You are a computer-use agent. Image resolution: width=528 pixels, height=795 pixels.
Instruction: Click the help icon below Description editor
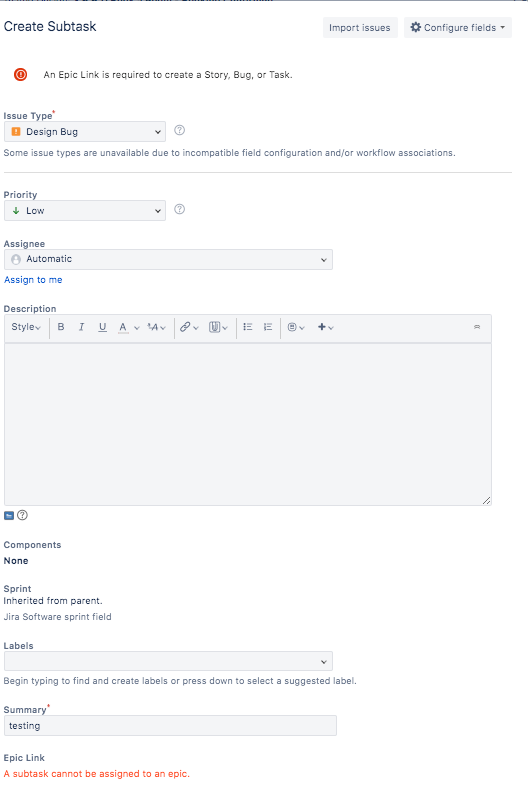click(22, 515)
